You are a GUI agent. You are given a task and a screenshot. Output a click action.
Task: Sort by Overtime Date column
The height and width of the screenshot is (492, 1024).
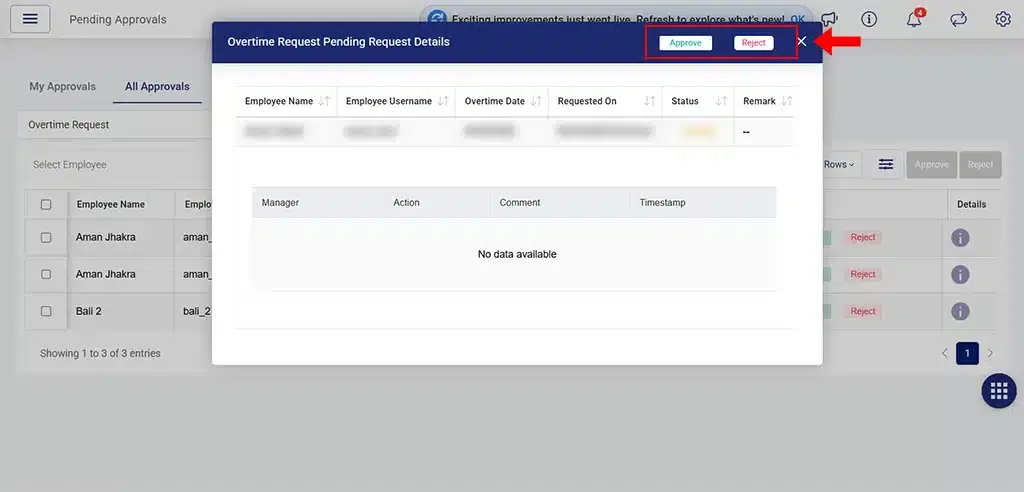tap(536, 101)
